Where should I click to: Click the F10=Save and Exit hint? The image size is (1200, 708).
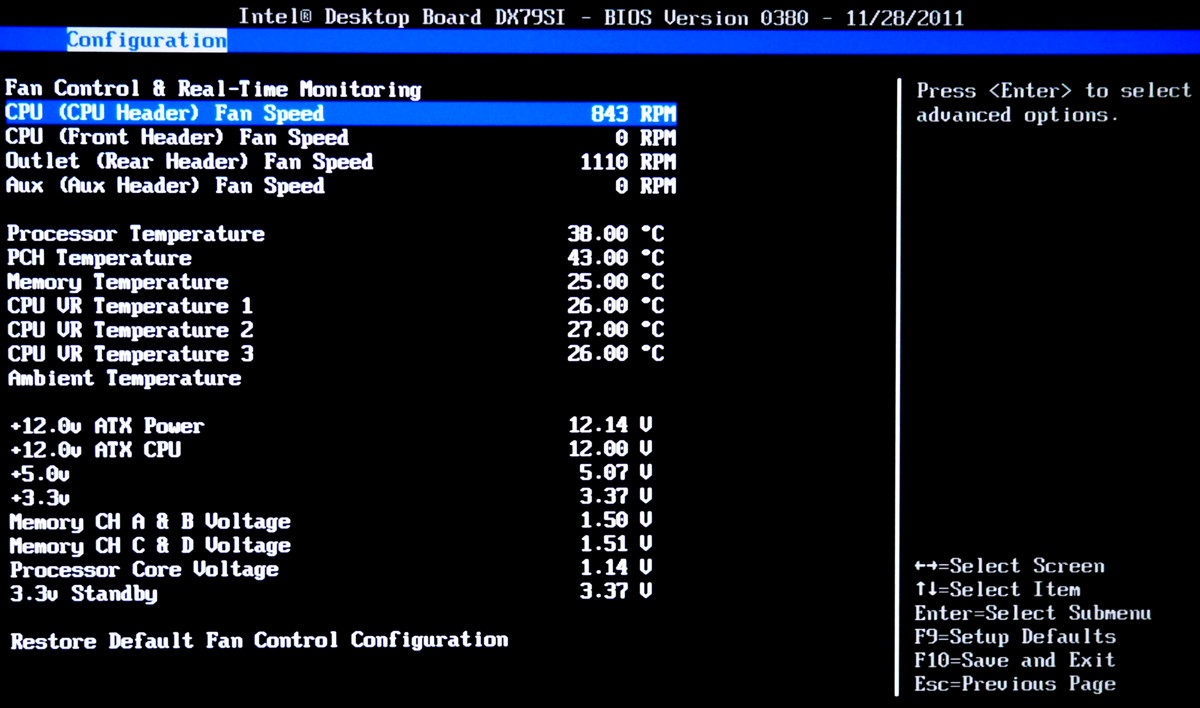tap(1015, 661)
